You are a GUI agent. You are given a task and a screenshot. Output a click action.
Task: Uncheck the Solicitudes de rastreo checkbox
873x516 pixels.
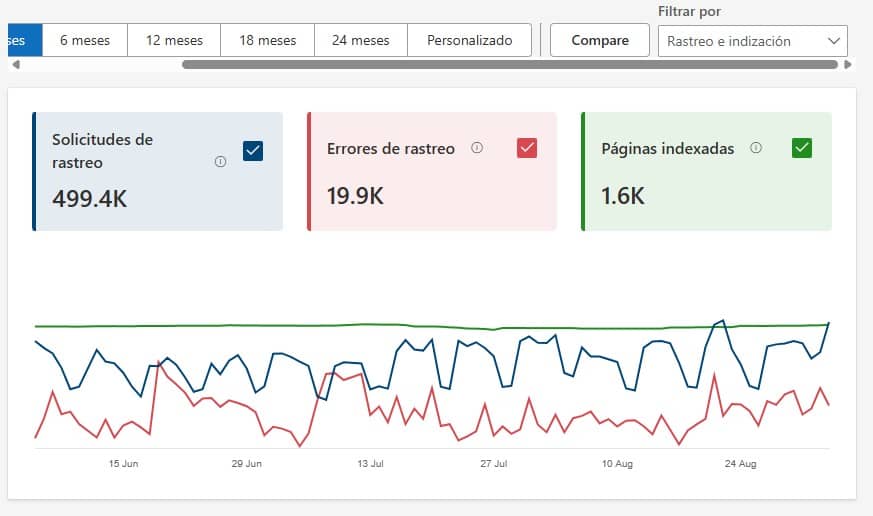pyautogui.click(x=253, y=151)
